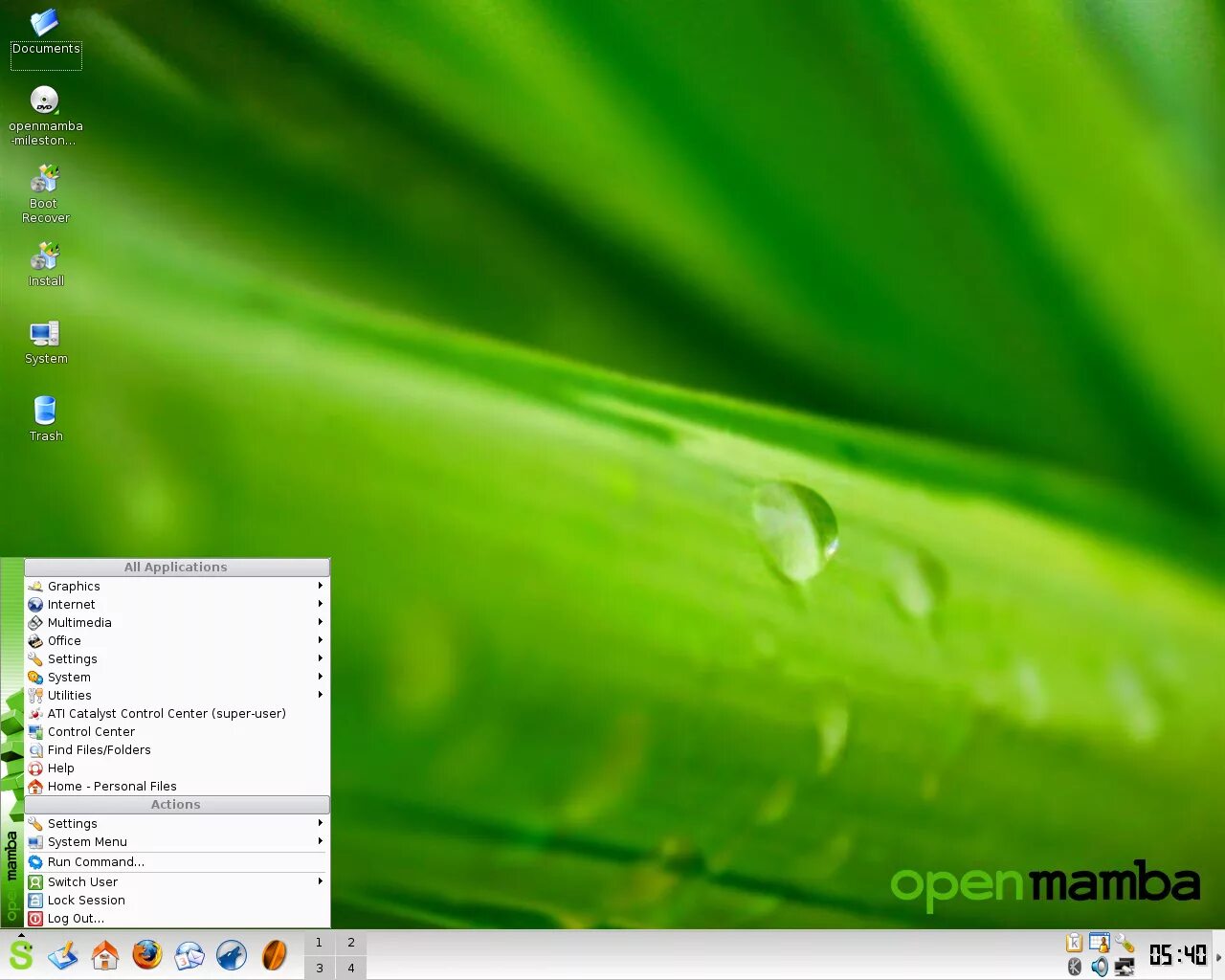This screenshot has width=1225, height=980.
Task: Click the green S start menu button
Action: [20, 955]
